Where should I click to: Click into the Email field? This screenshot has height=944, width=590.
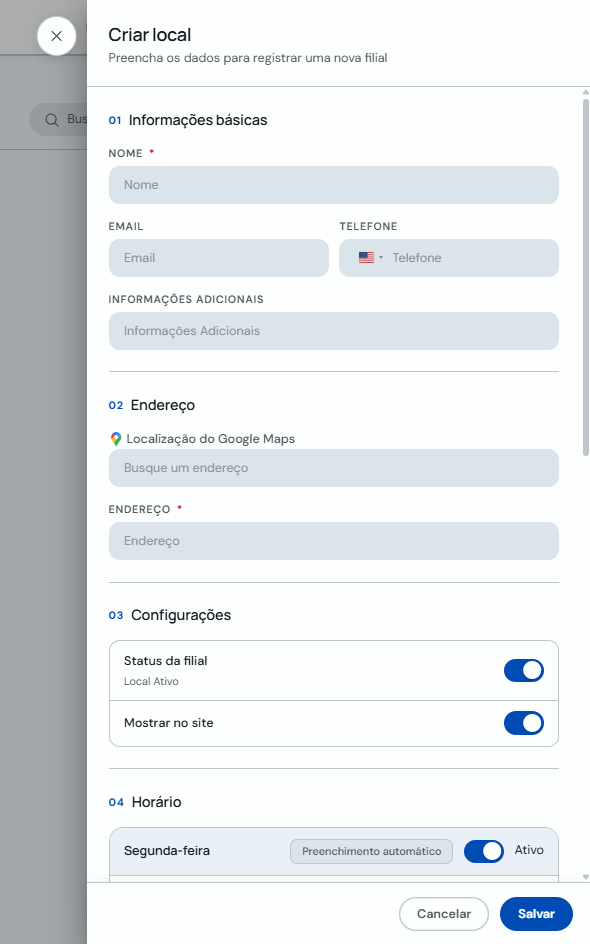click(x=219, y=258)
